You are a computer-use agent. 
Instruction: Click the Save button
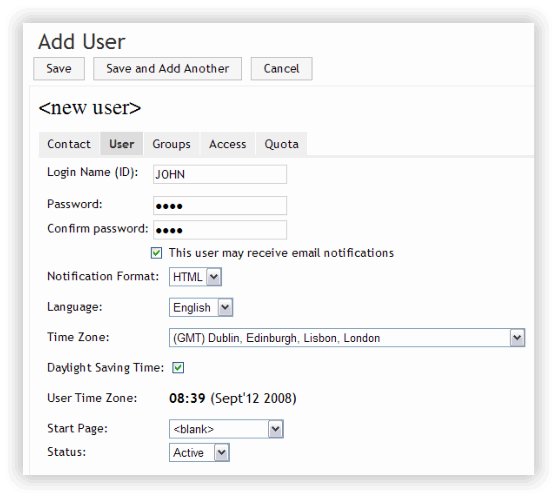point(59,69)
